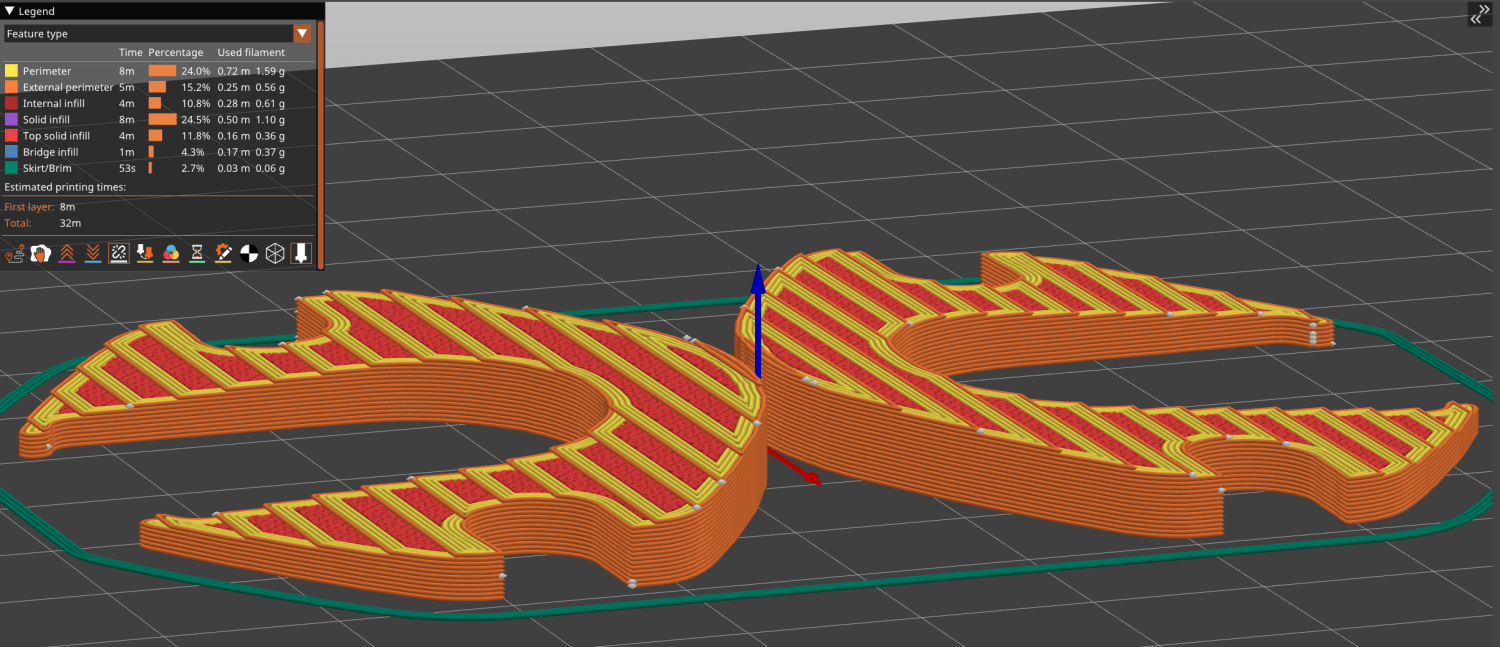This screenshot has height=647, width=1500.
Task: Toggle the seams visibility icon
Action: (119, 253)
